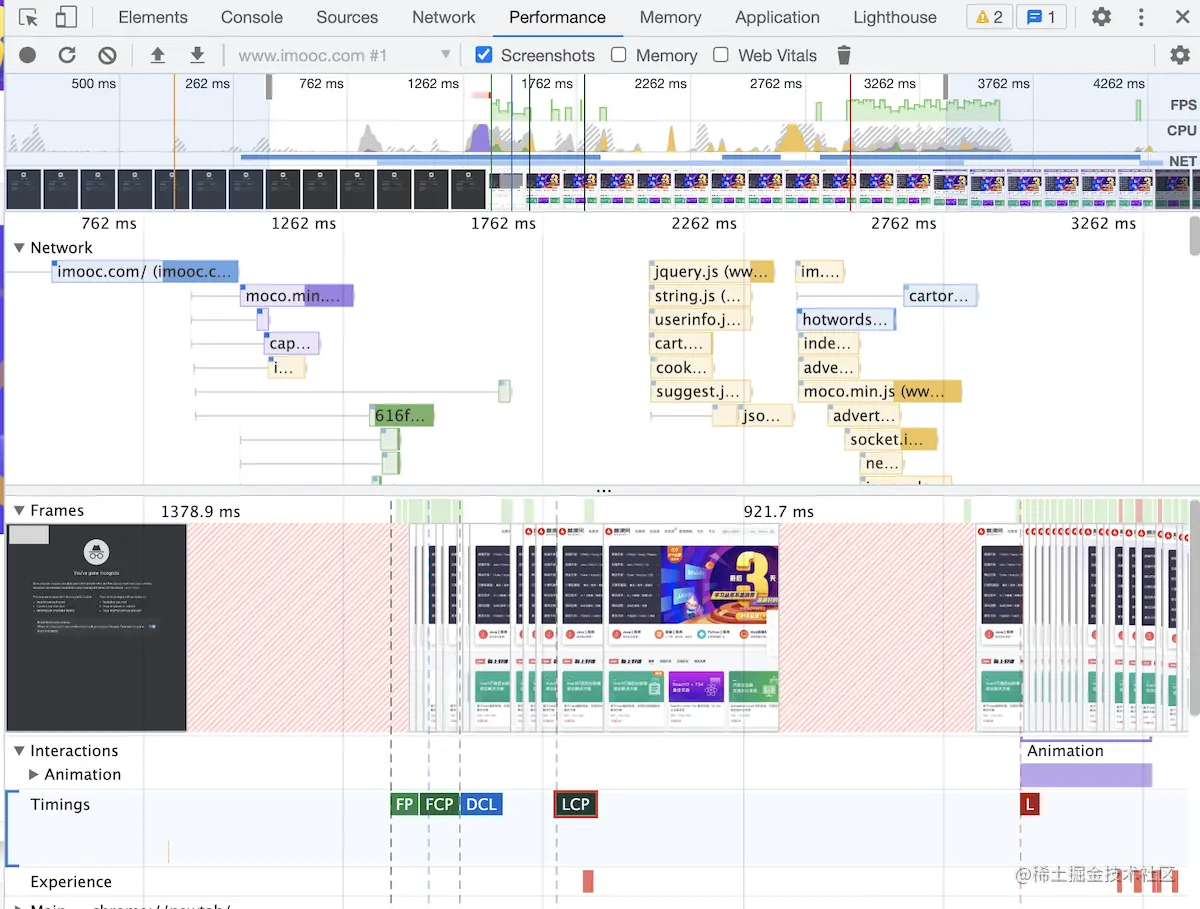Screen dimensions: 1200x909
Task: Toggle the Memory checkbox
Action: (x=619, y=55)
